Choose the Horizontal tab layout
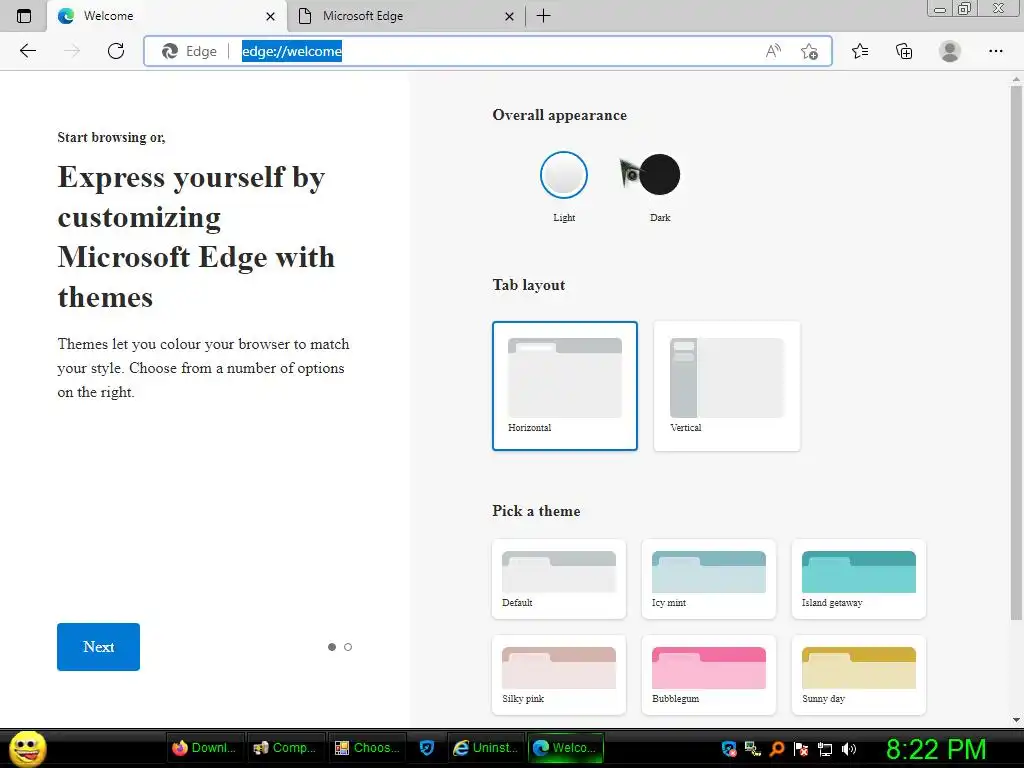Screen dimensions: 1024x768 (565, 386)
